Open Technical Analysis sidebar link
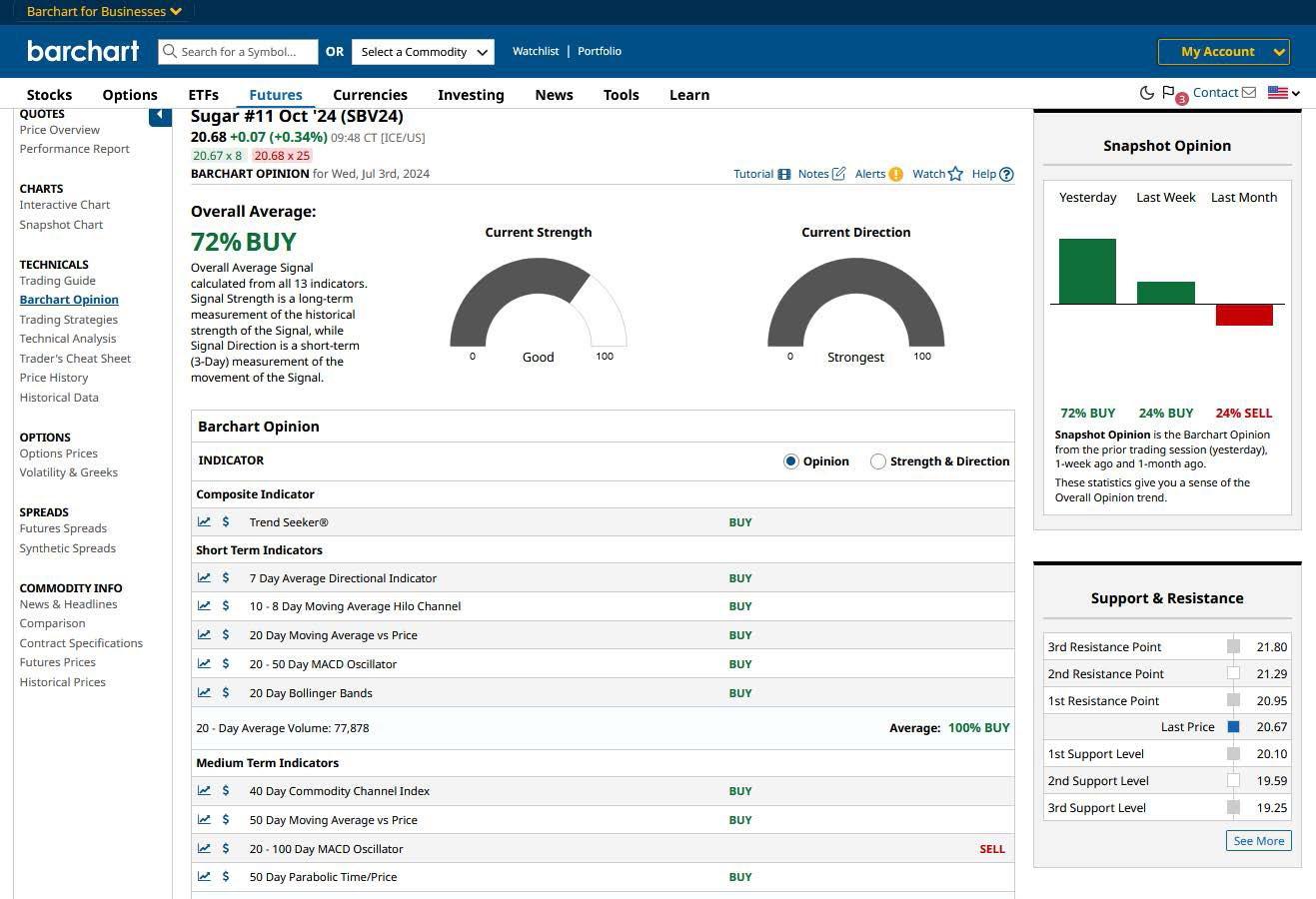This screenshot has width=1316, height=899. coord(68,339)
